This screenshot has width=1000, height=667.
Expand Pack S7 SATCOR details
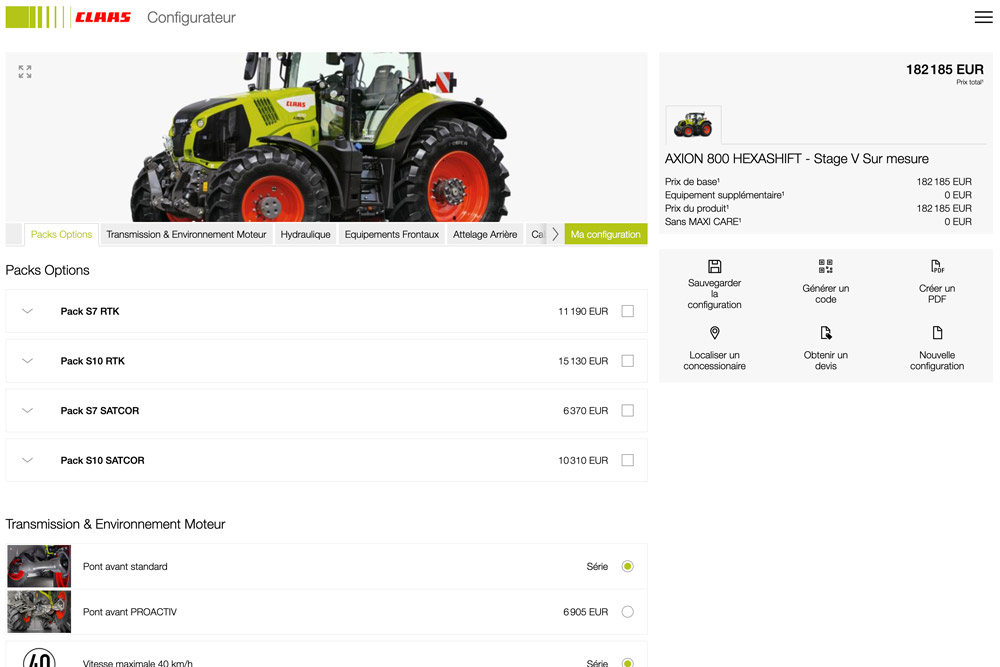pos(27,411)
